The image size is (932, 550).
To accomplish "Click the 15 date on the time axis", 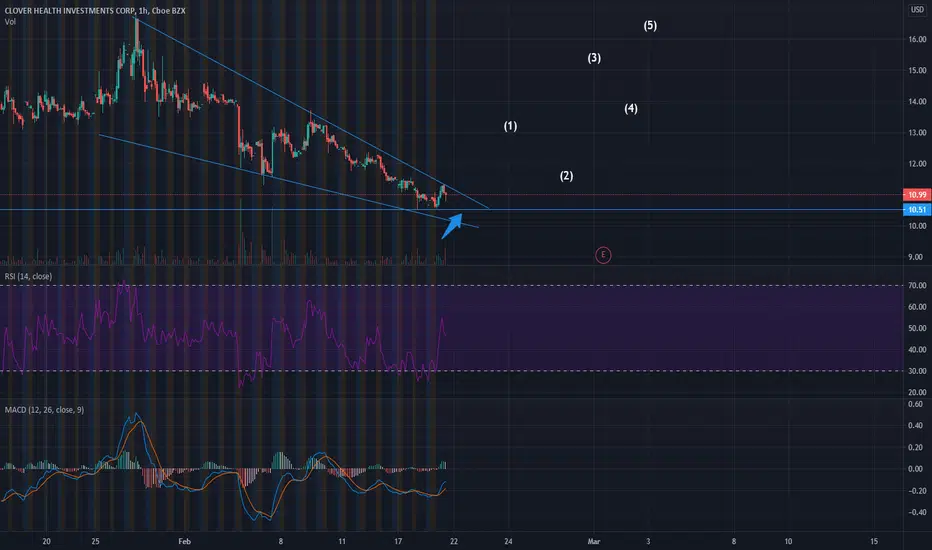I will [x=874, y=541].
